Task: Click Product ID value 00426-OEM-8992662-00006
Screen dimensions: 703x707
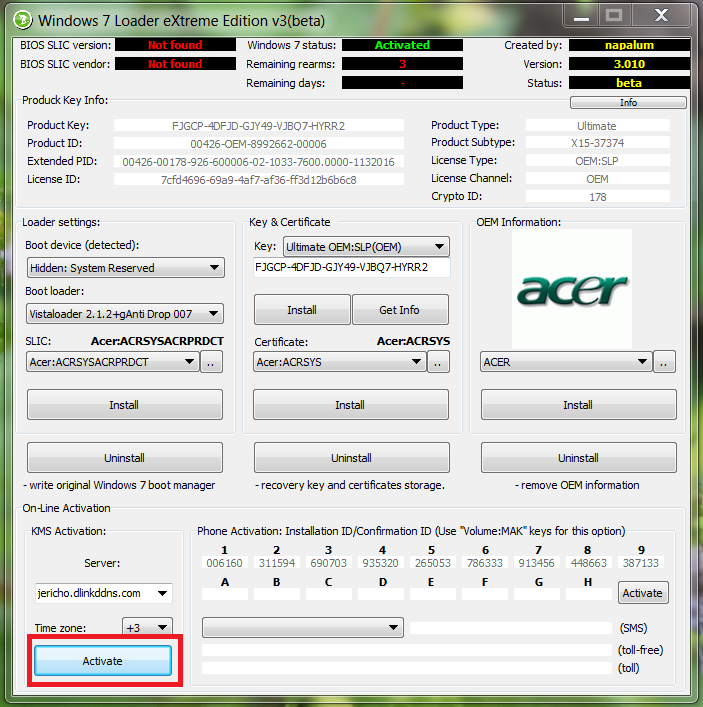Action: point(259,143)
